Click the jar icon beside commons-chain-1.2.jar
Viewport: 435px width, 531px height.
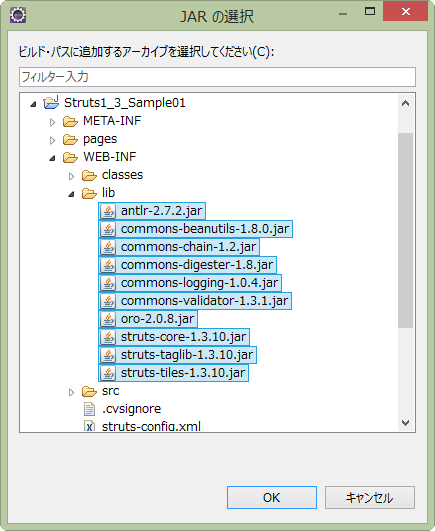point(108,247)
